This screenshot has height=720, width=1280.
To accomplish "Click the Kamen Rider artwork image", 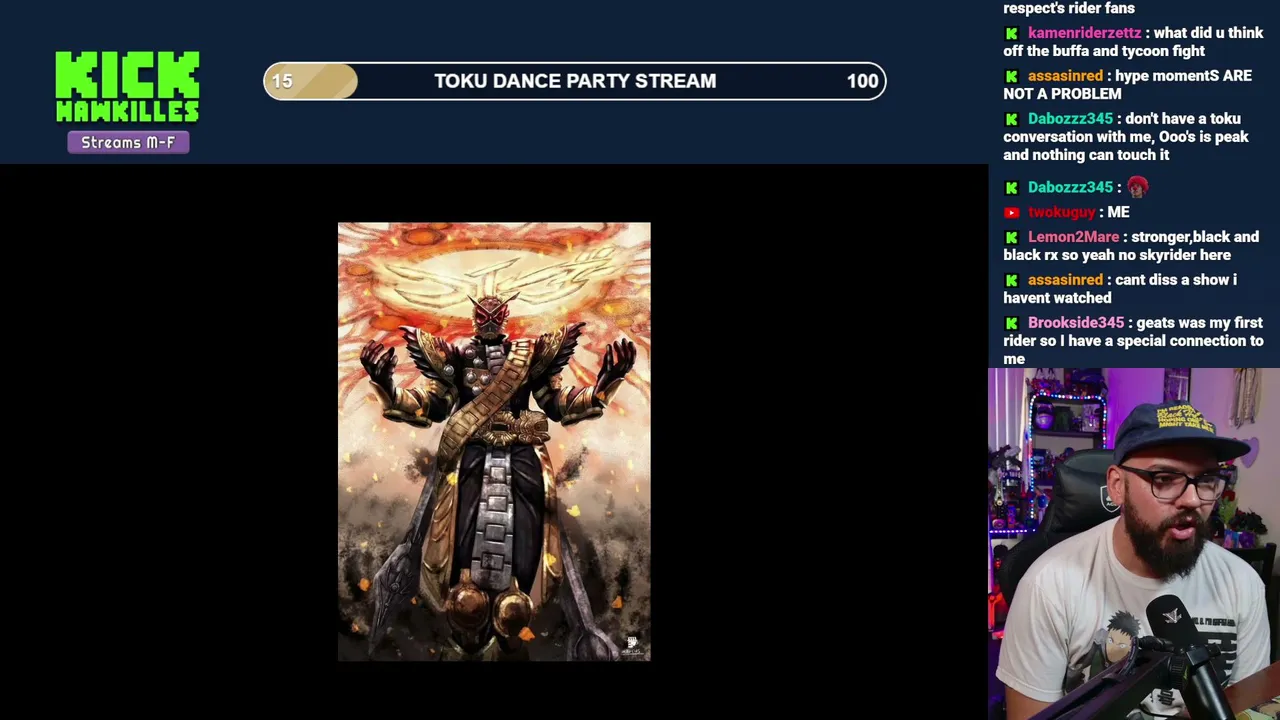I will (494, 441).
